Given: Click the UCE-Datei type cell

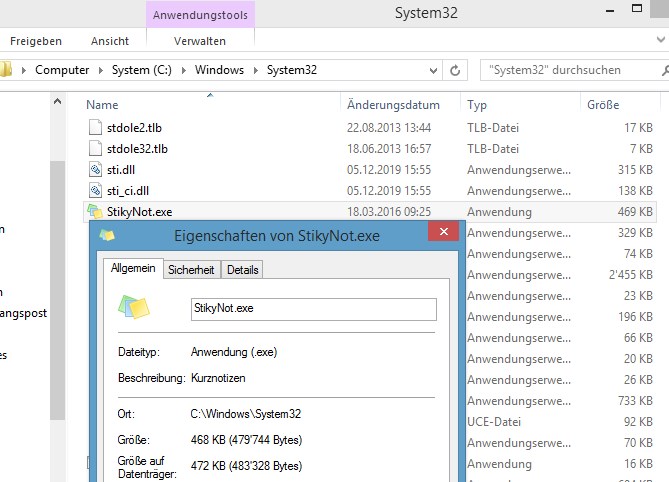Looking at the screenshot, I should 494,421.
